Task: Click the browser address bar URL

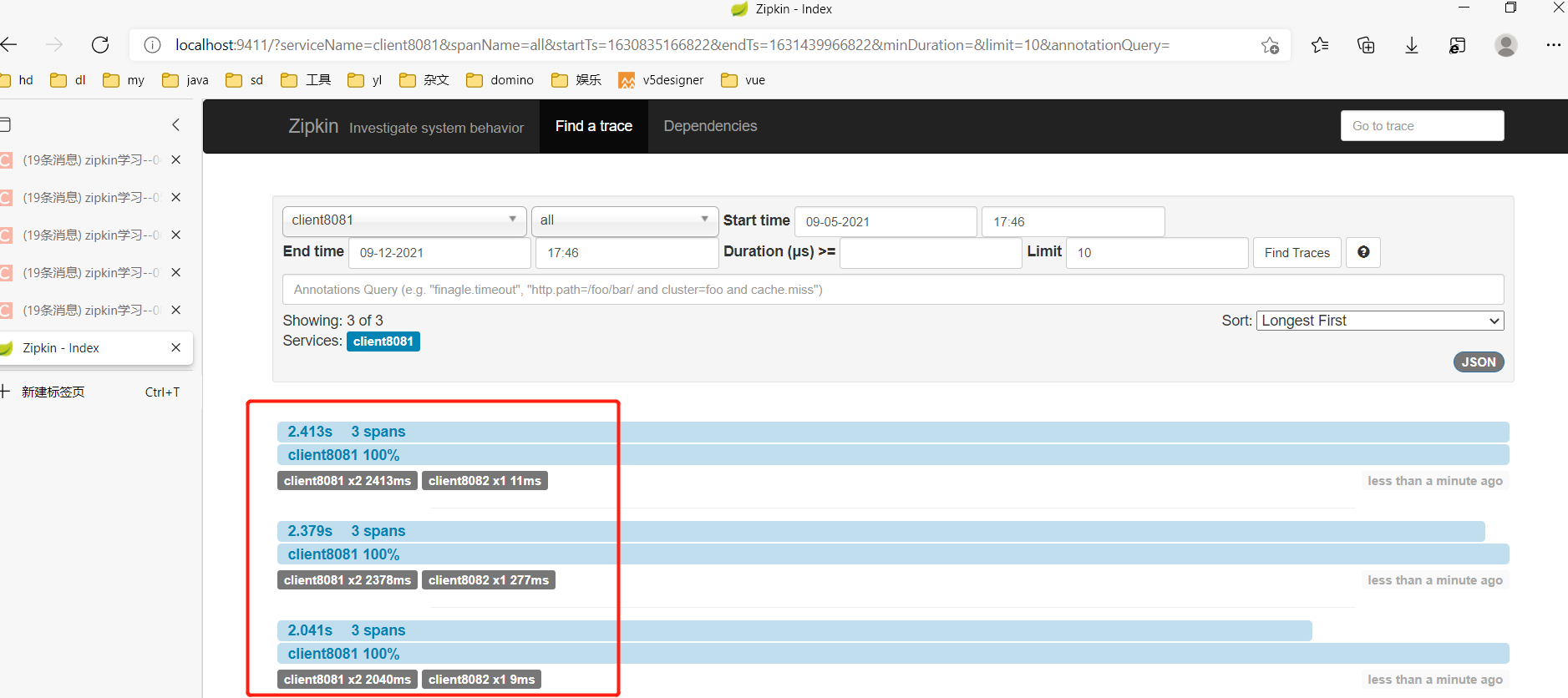Action: [672, 45]
